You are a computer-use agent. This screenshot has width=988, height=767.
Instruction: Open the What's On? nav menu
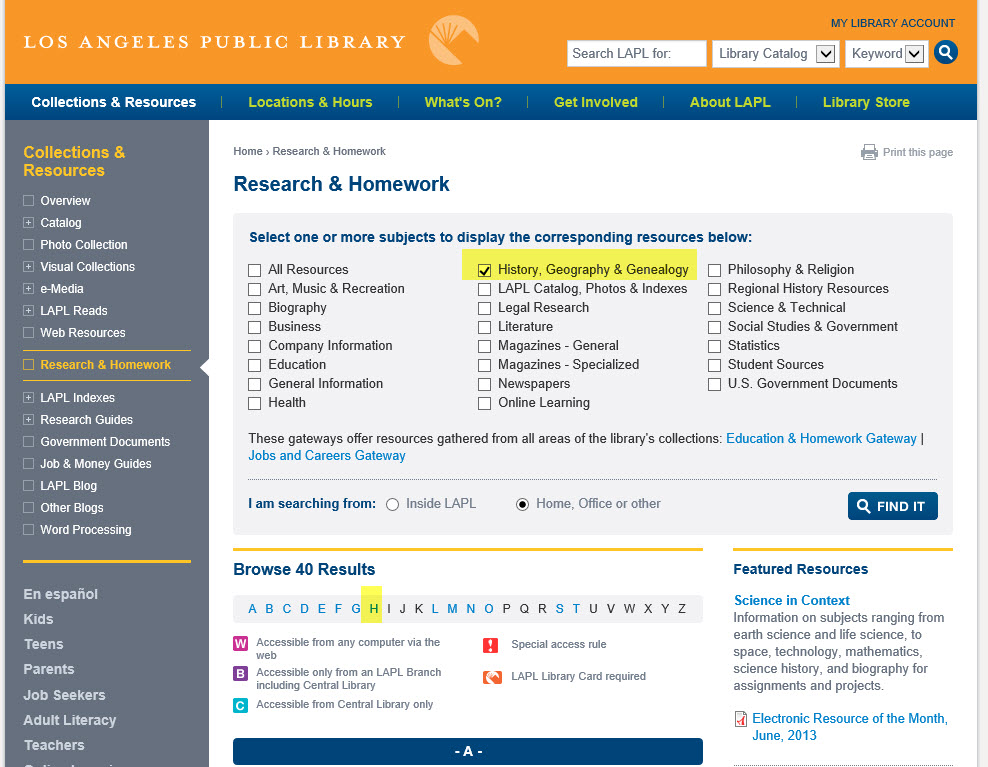click(463, 102)
